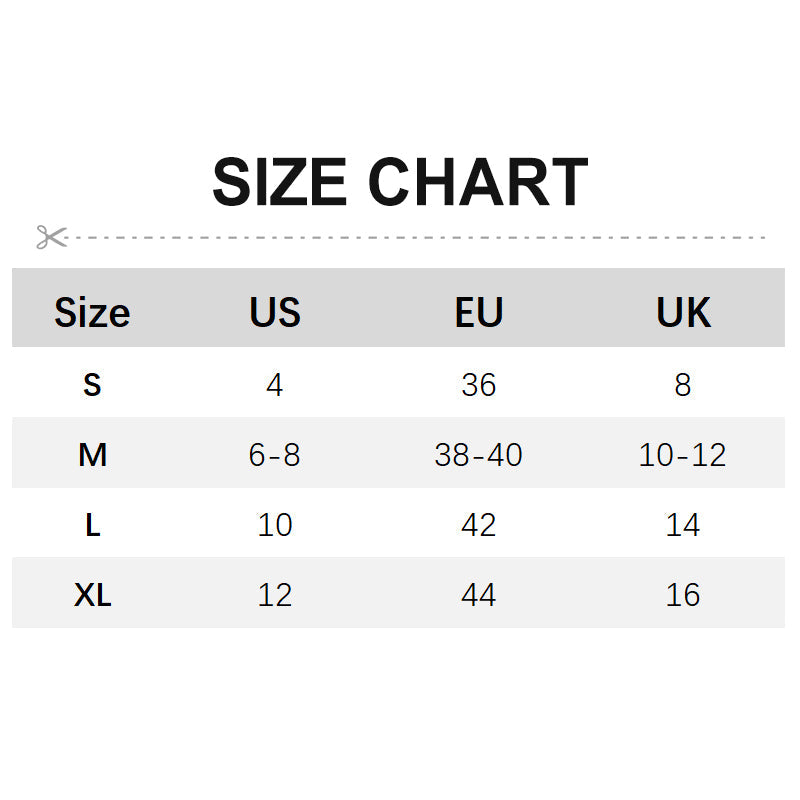Select the EU column header
Image resolution: width=800 pixels, height=800 pixels.
(478, 313)
